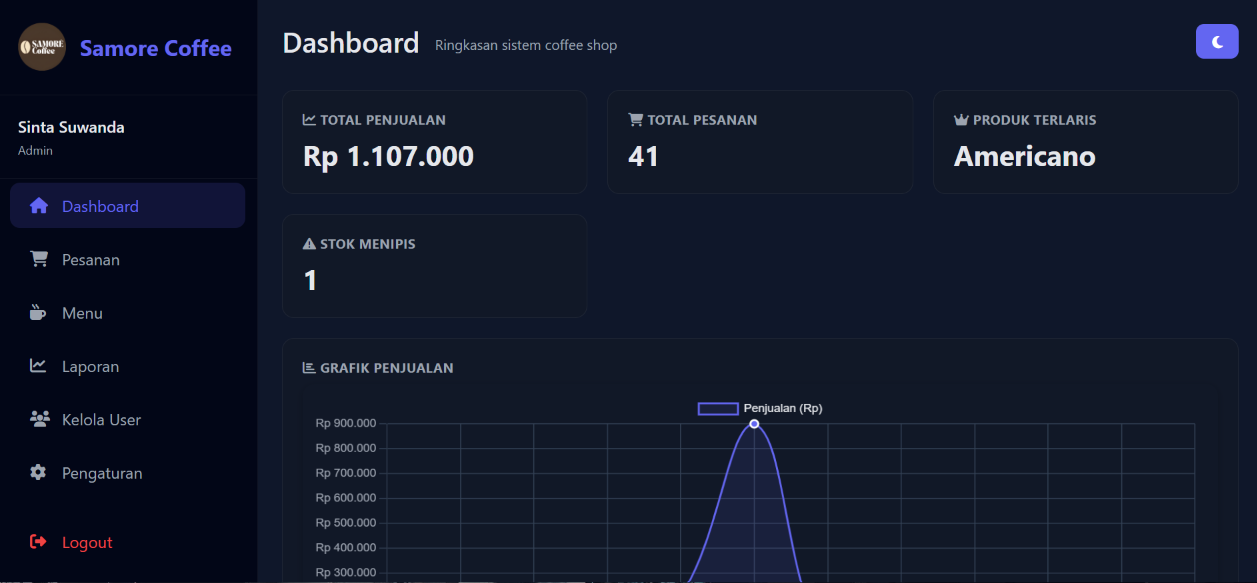Click the Admin role label
Image resolution: width=1257 pixels, height=583 pixels.
(x=35, y=151)
